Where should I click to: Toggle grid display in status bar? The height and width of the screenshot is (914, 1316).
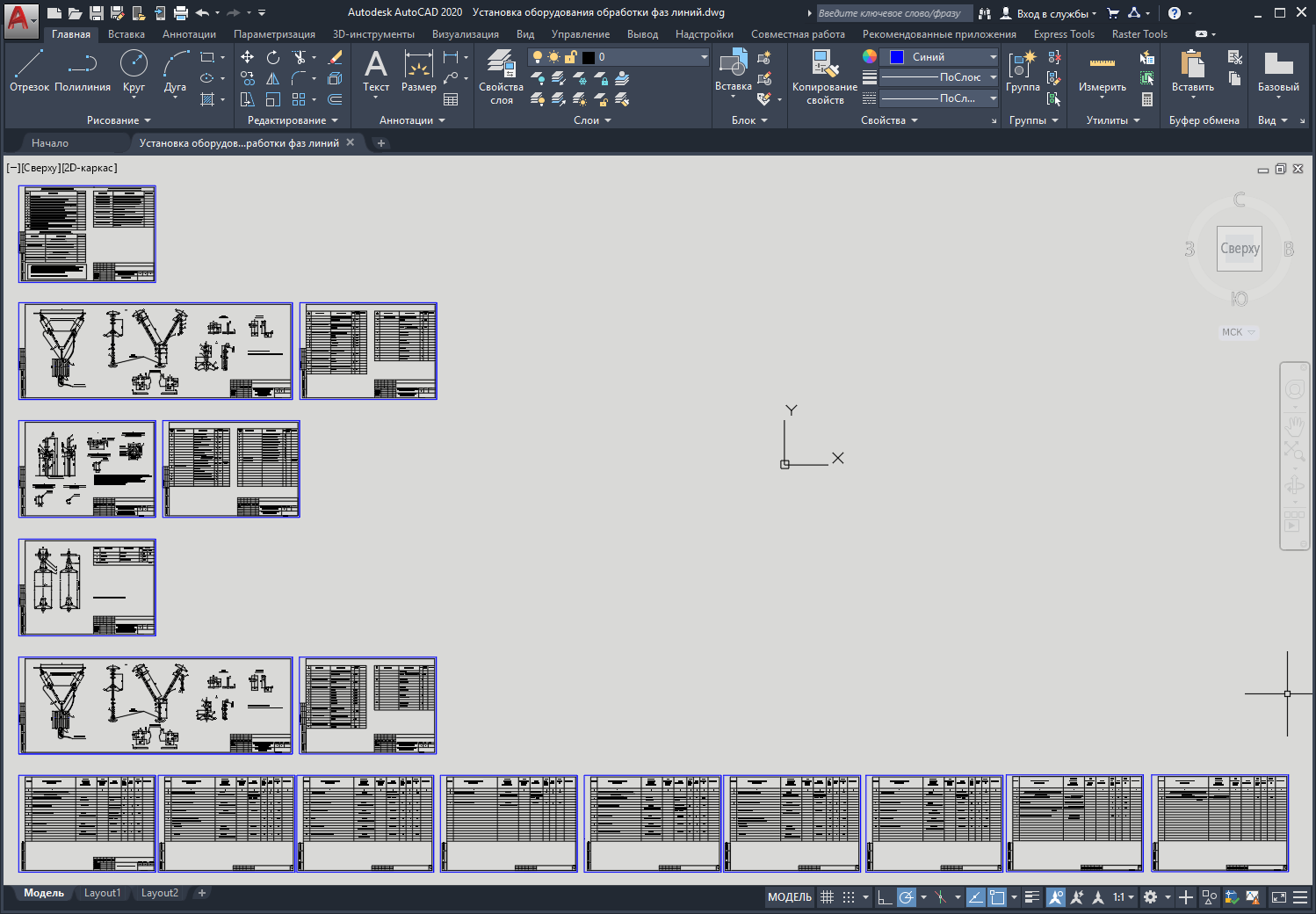point(827,897)
